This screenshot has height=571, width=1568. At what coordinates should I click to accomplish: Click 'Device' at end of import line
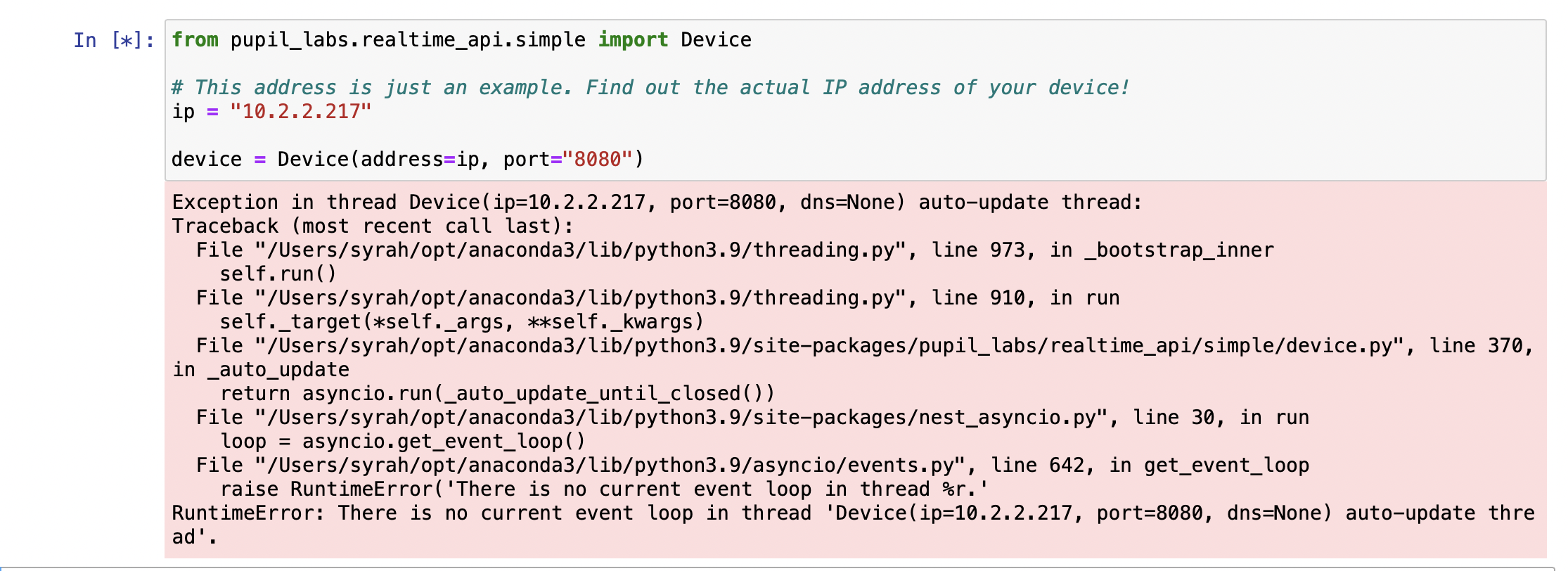(716, 40)
